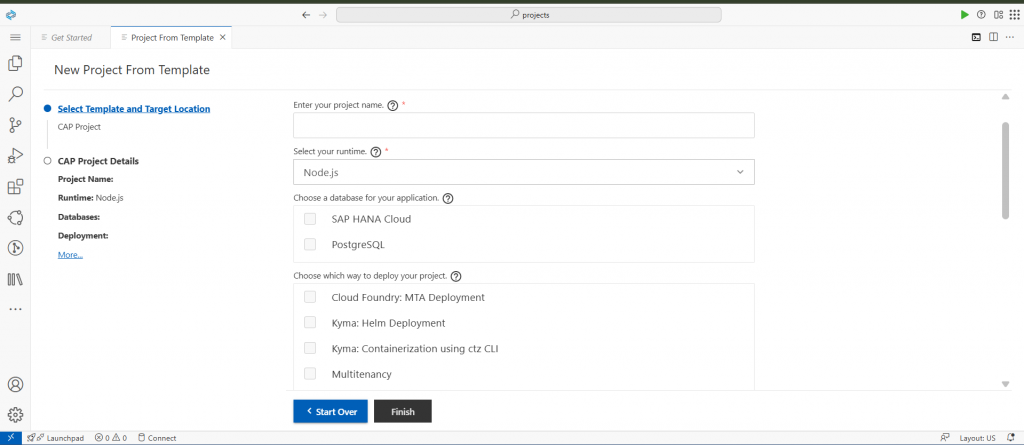Split the editor with the split icon
This screenshot has height=445, width=1024.
[993, 37]
